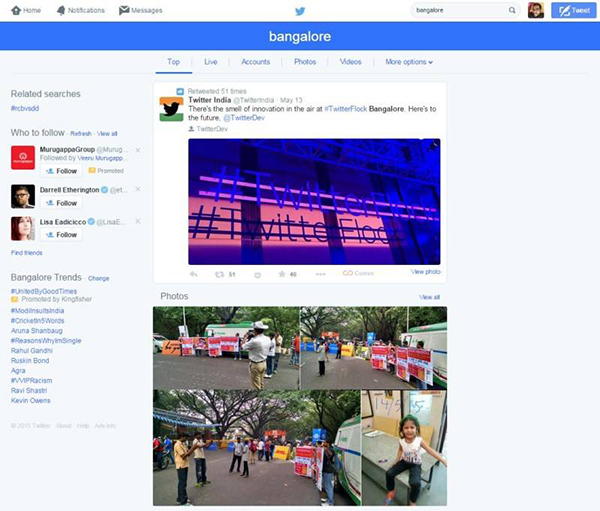
Task: Open the #rcbvsdd related search
Action: click(x=25, y=108)
